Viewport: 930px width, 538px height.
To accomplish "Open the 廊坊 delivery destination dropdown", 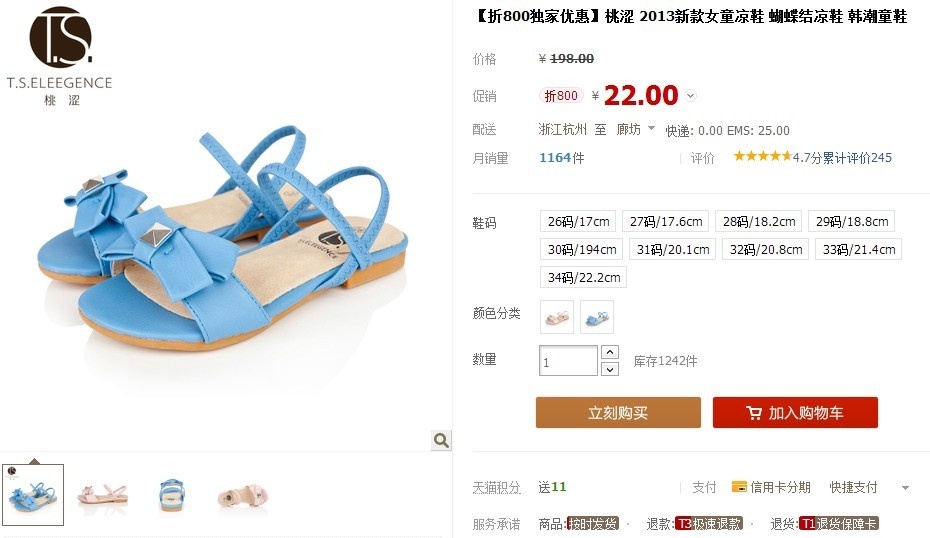I will click(x=635, y=129).
